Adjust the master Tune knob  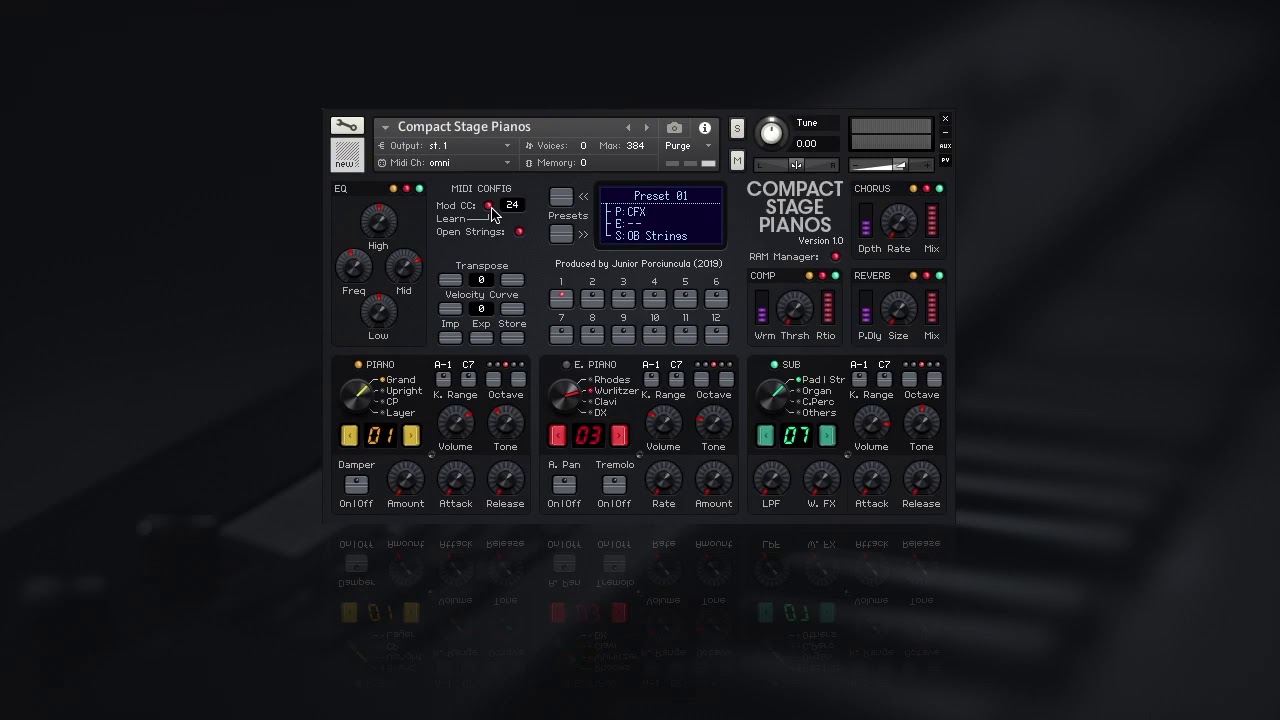(771, 133)
